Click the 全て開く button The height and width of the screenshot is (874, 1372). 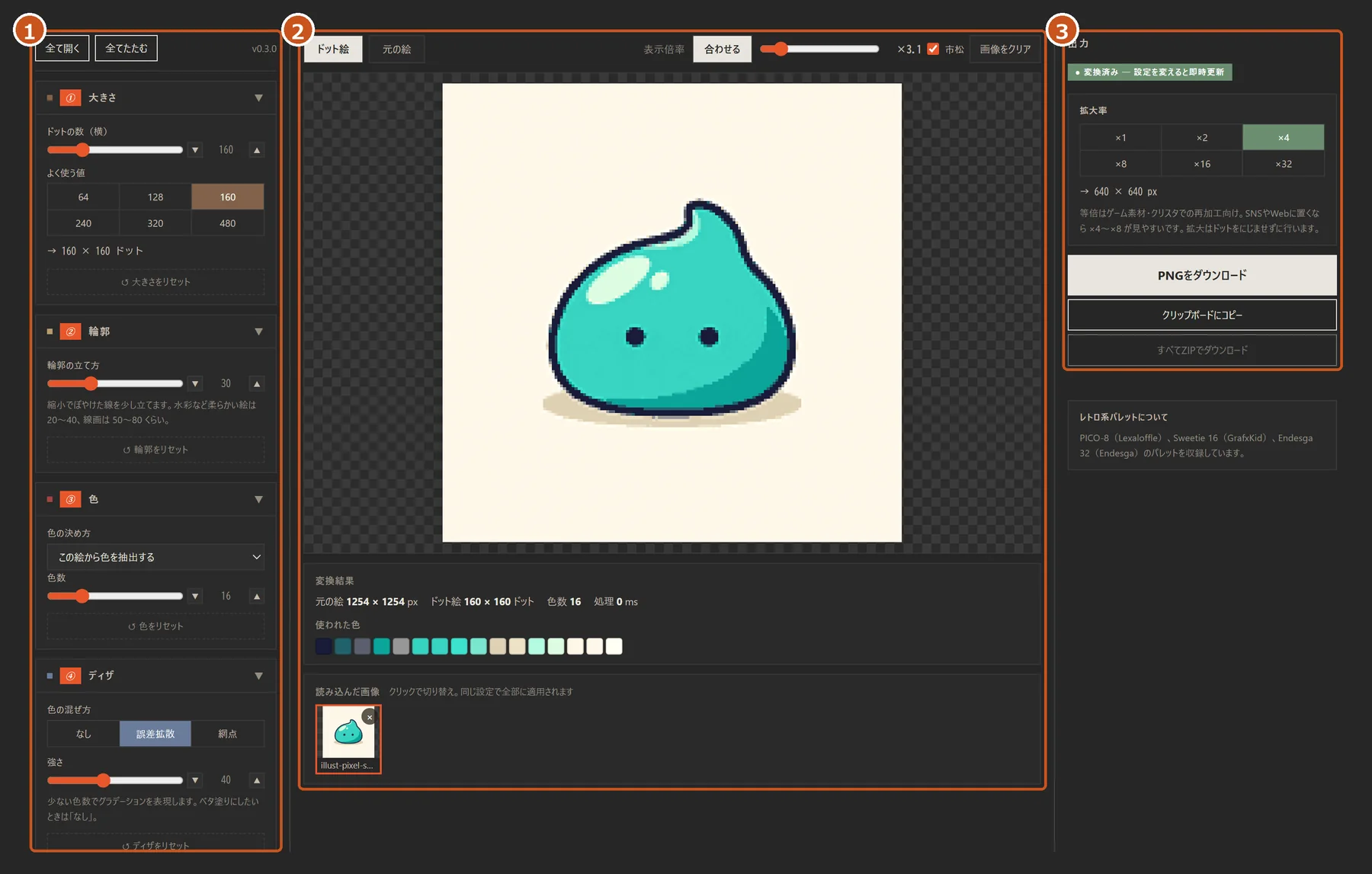click(x=63, y=48)
